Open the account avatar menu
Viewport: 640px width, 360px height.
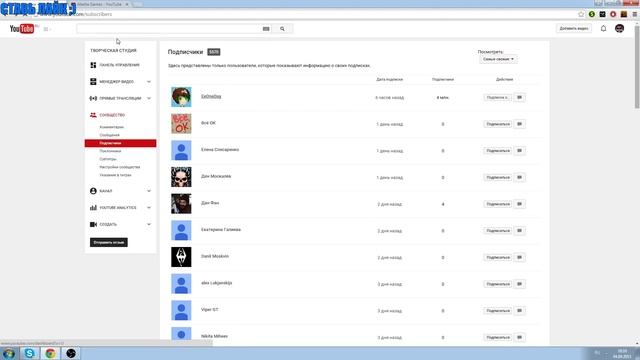pyautogui.click(x=619, y=29)
